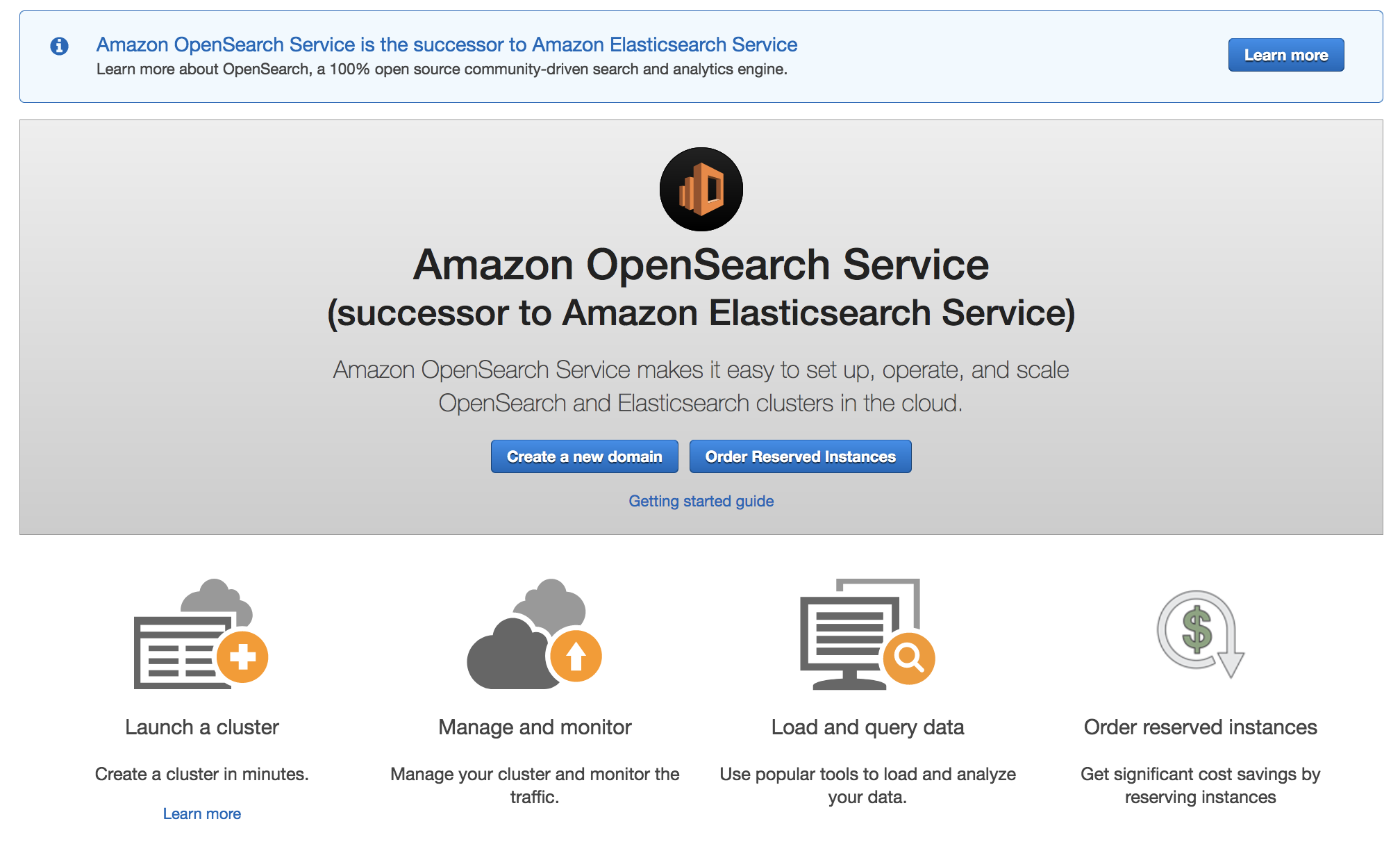Click the info icon in the banner

coord(59,47)
